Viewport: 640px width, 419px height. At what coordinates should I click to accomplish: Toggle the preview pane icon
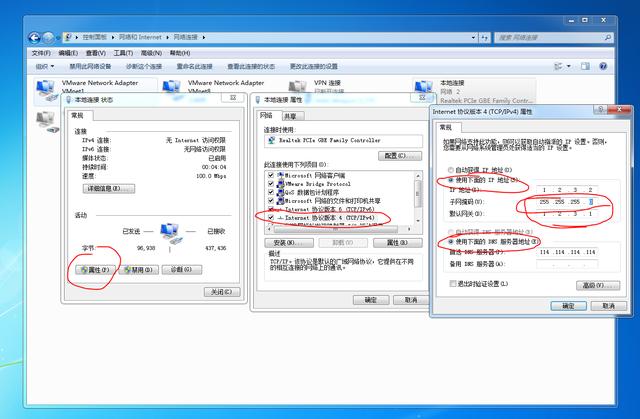pyautogui.click(x=585, y=66)
